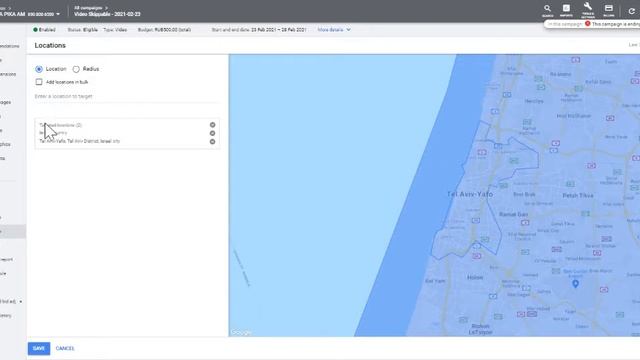The image size is (640, 360).
Task: Click the campaign budget text
Action: (164, 30)
